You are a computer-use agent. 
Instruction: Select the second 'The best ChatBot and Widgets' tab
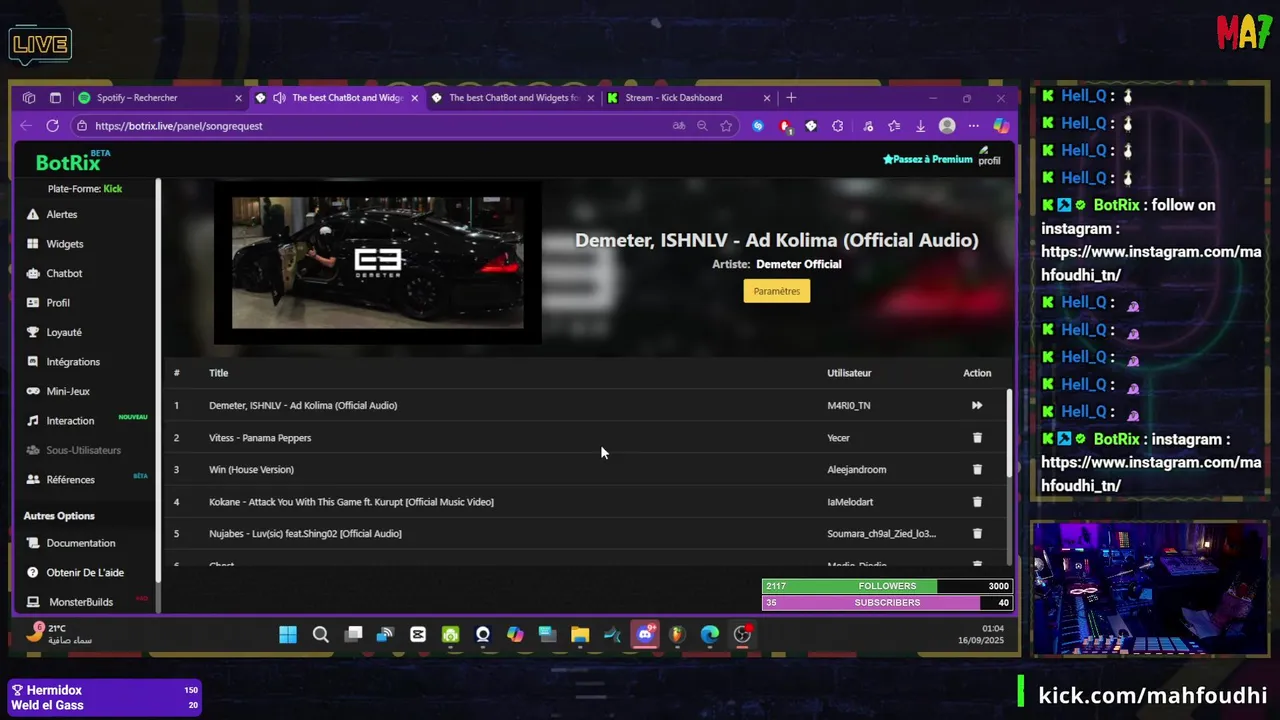[x=514, y=98]
